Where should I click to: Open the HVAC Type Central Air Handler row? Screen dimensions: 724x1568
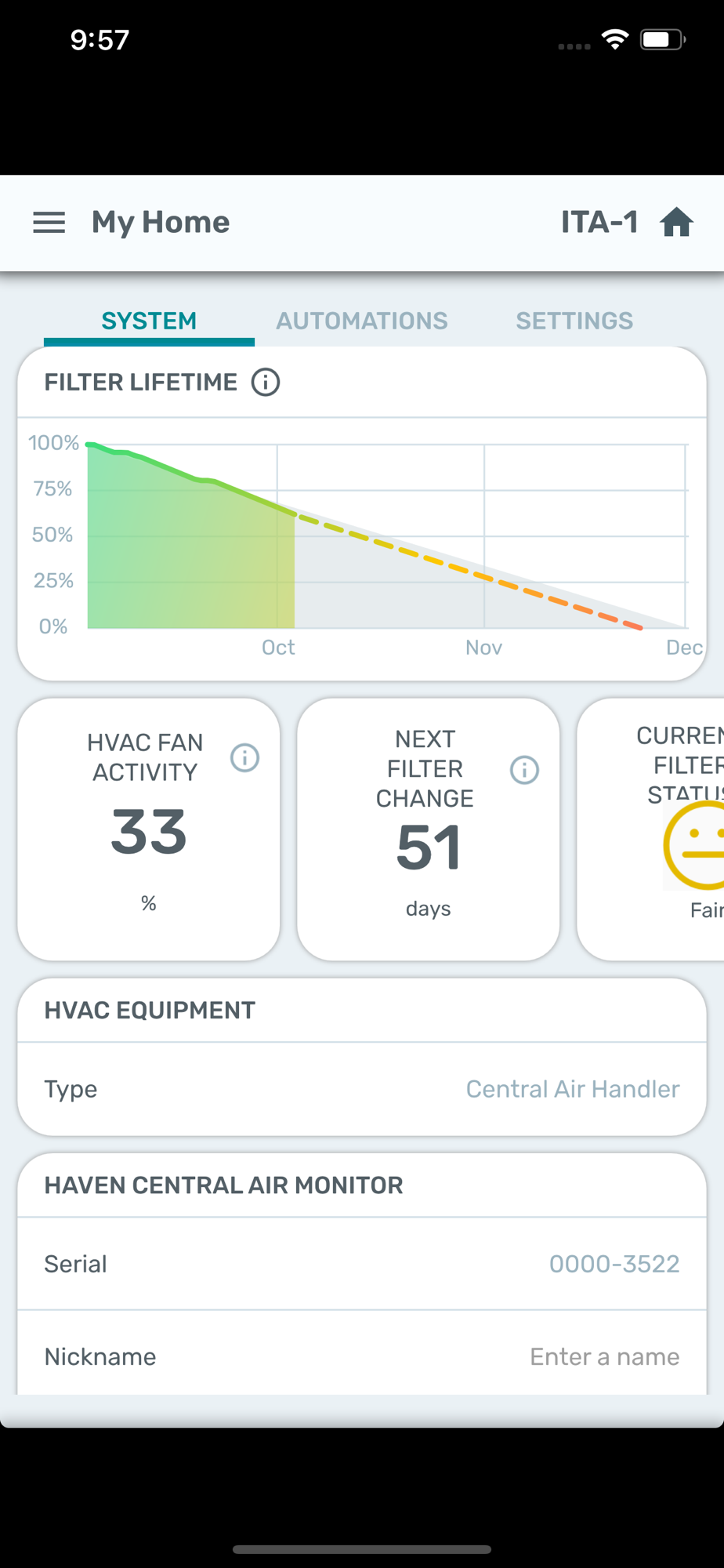tap(362, 1089)
